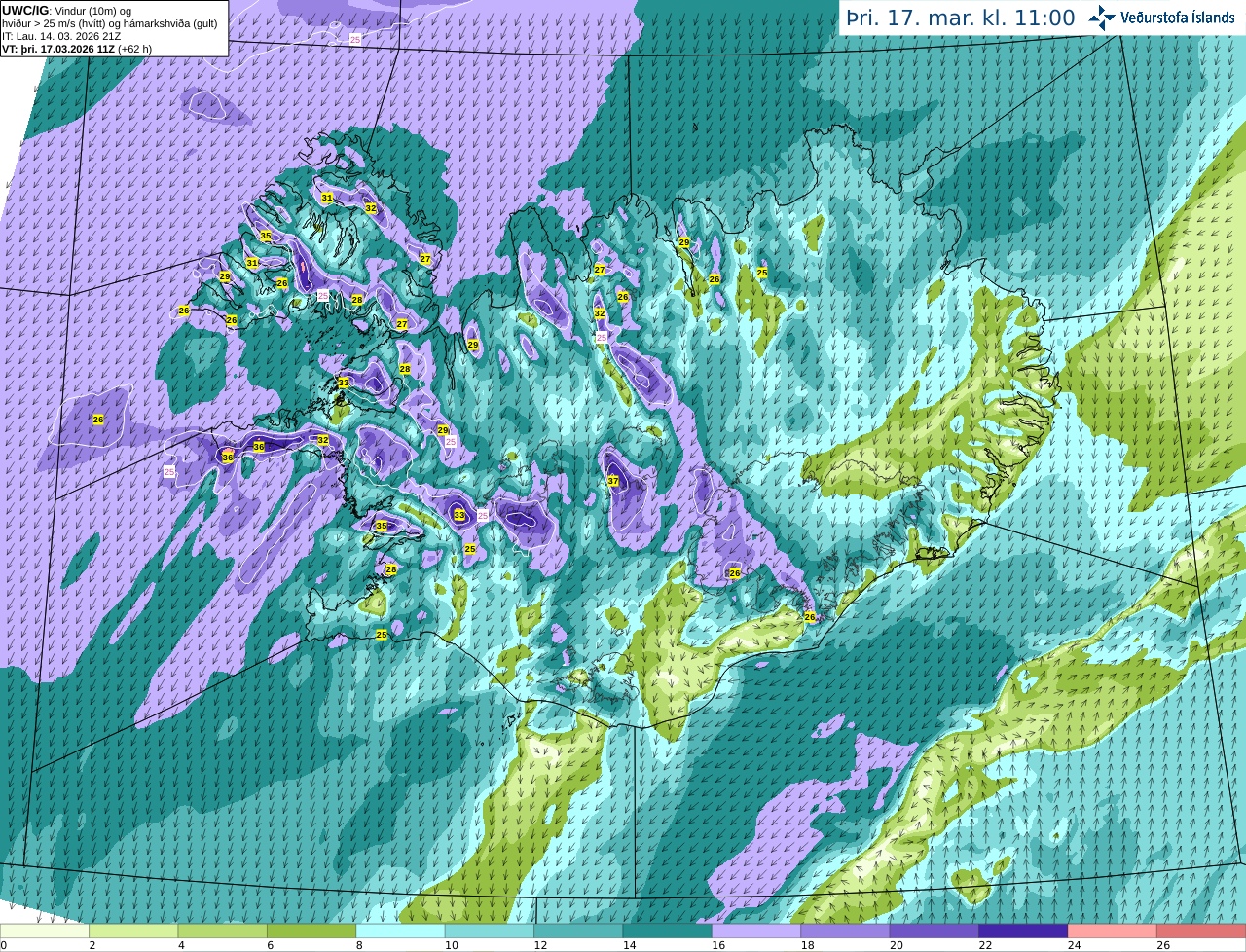Click the Veðurstofa Íslands logo text

[1177, 18]
